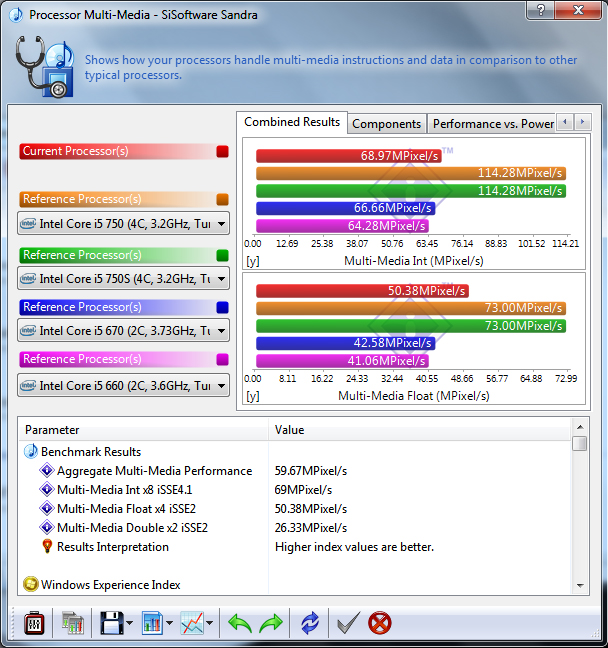The image size is (608, 648).
Task: Switch to Performance vs. Power tab
Action: (x=493, y=124)
